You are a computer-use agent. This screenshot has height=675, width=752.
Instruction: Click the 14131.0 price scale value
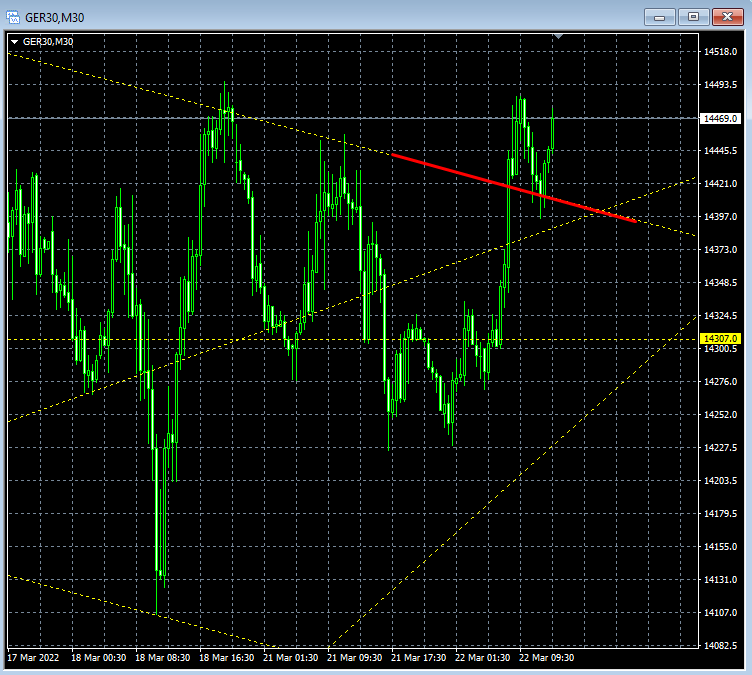720,580
